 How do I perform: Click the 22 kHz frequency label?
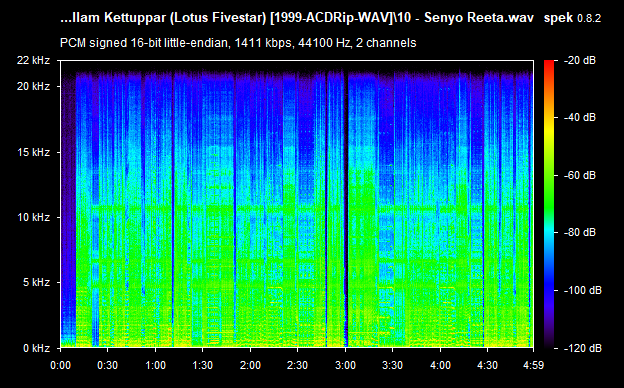click(33, 60)
